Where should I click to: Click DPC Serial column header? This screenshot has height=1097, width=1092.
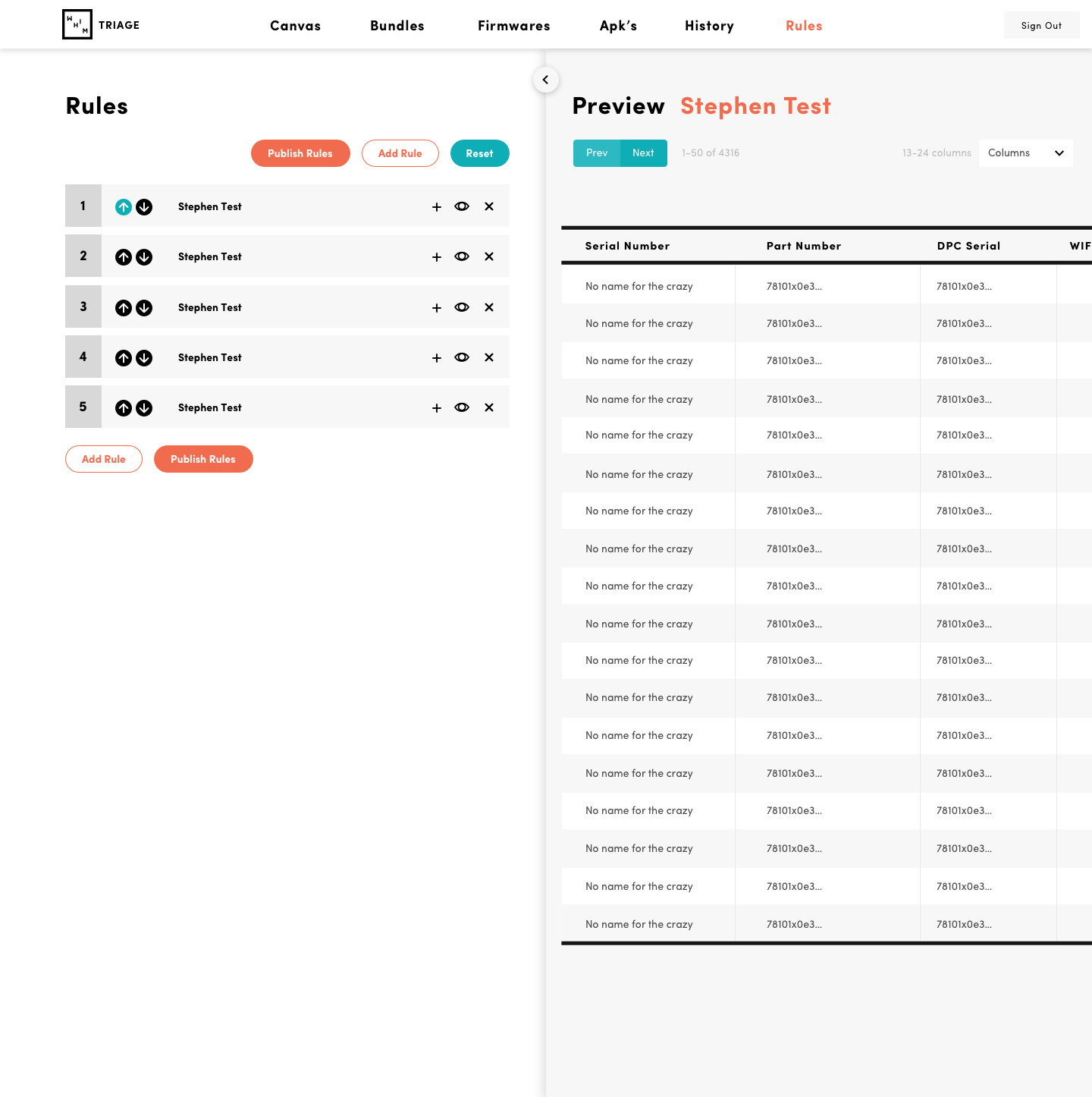tap(969, 246)
